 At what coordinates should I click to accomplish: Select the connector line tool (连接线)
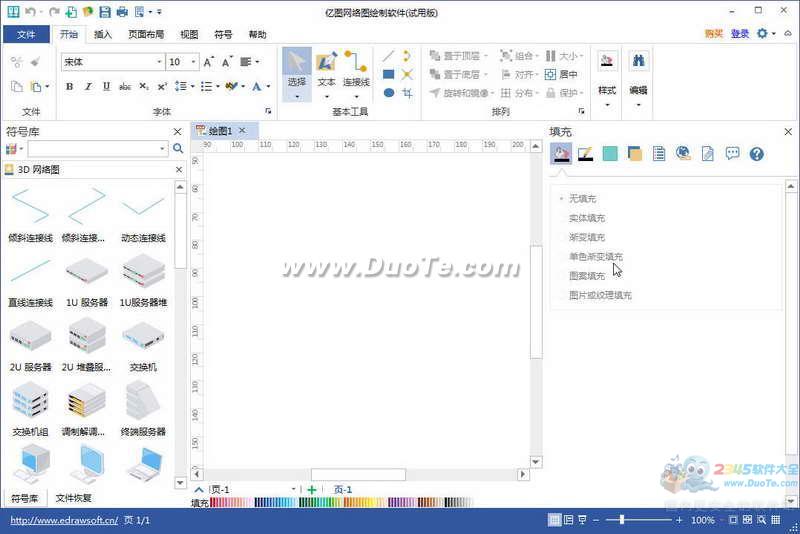(356, 70)
